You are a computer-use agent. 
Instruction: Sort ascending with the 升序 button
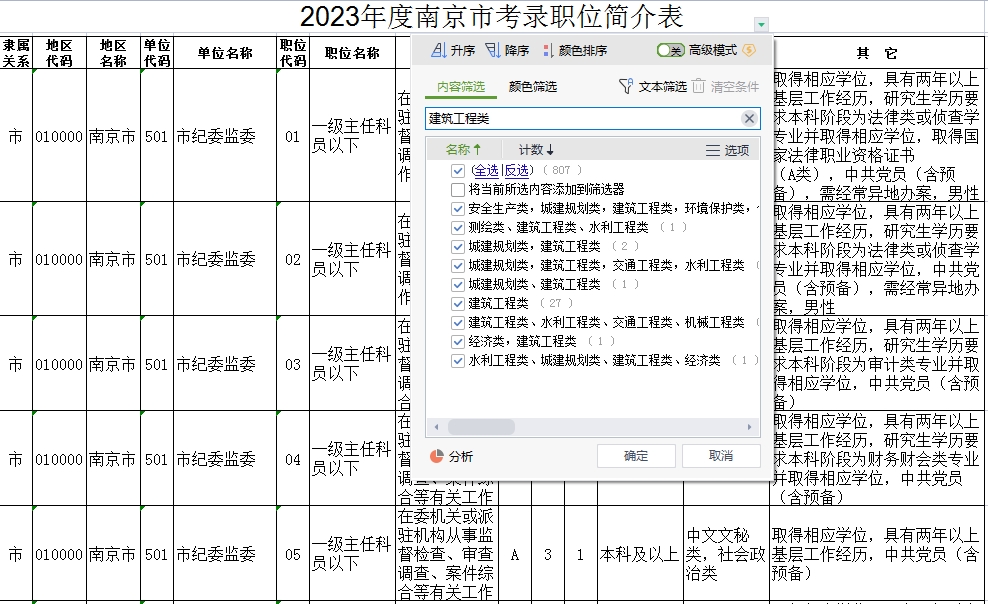pos(452,50)
